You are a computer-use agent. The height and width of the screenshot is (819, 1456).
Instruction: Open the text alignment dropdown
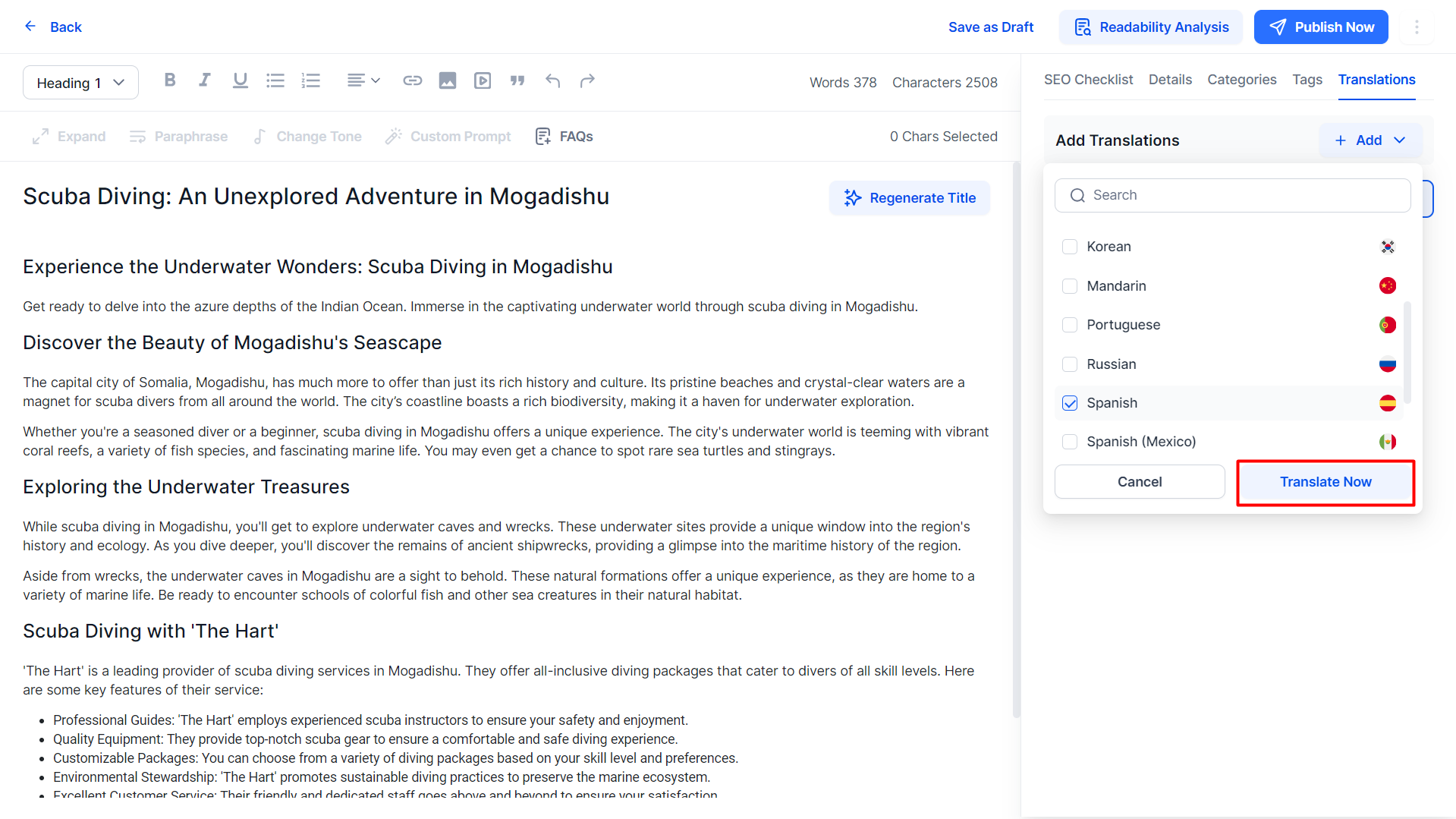363,80
